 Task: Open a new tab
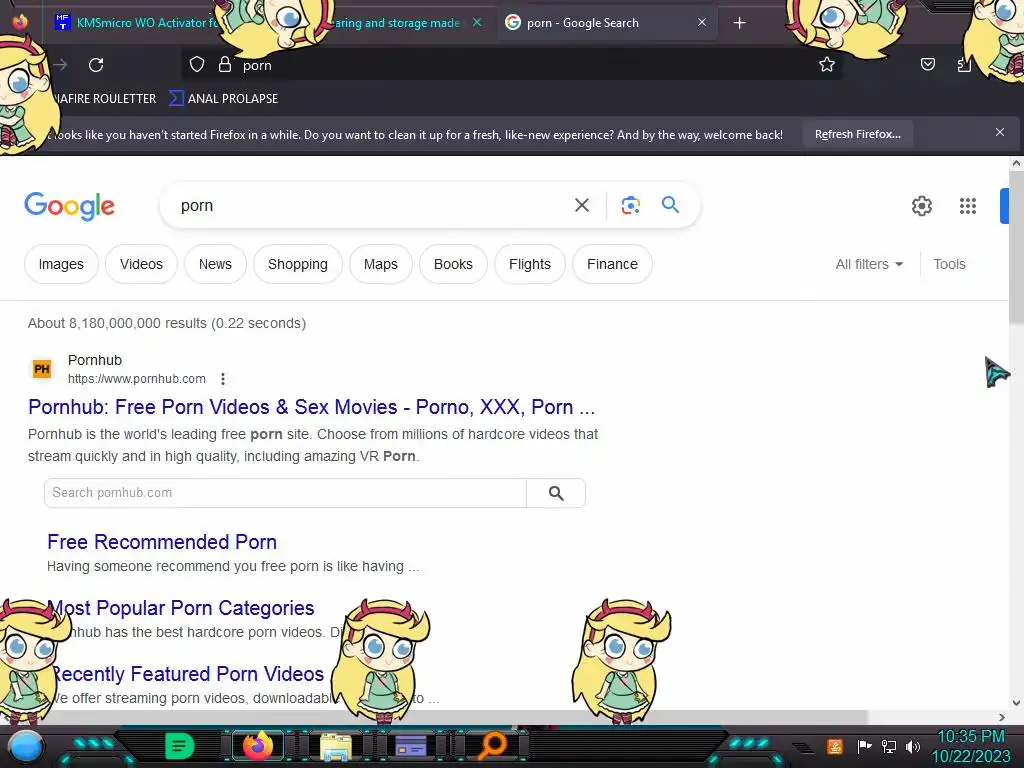[739, 23]
